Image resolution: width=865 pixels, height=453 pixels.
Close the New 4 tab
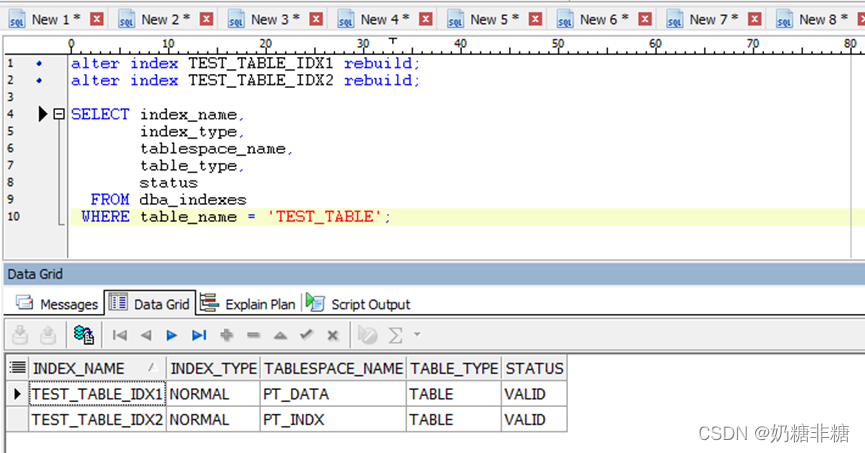(426, 19)
